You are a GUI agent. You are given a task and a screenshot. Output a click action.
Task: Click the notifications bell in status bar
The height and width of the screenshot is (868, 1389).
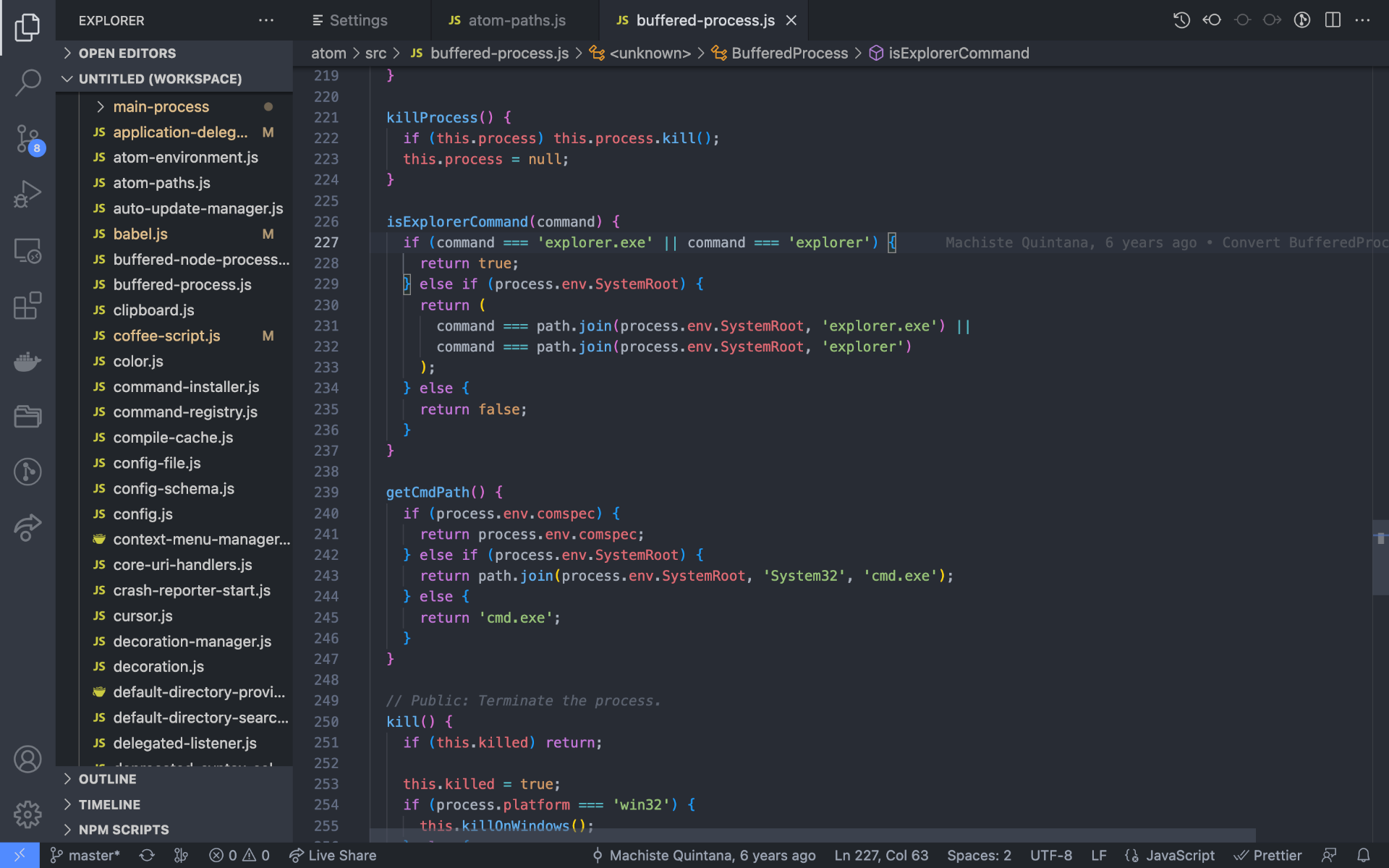click(x=1363, y=855)
